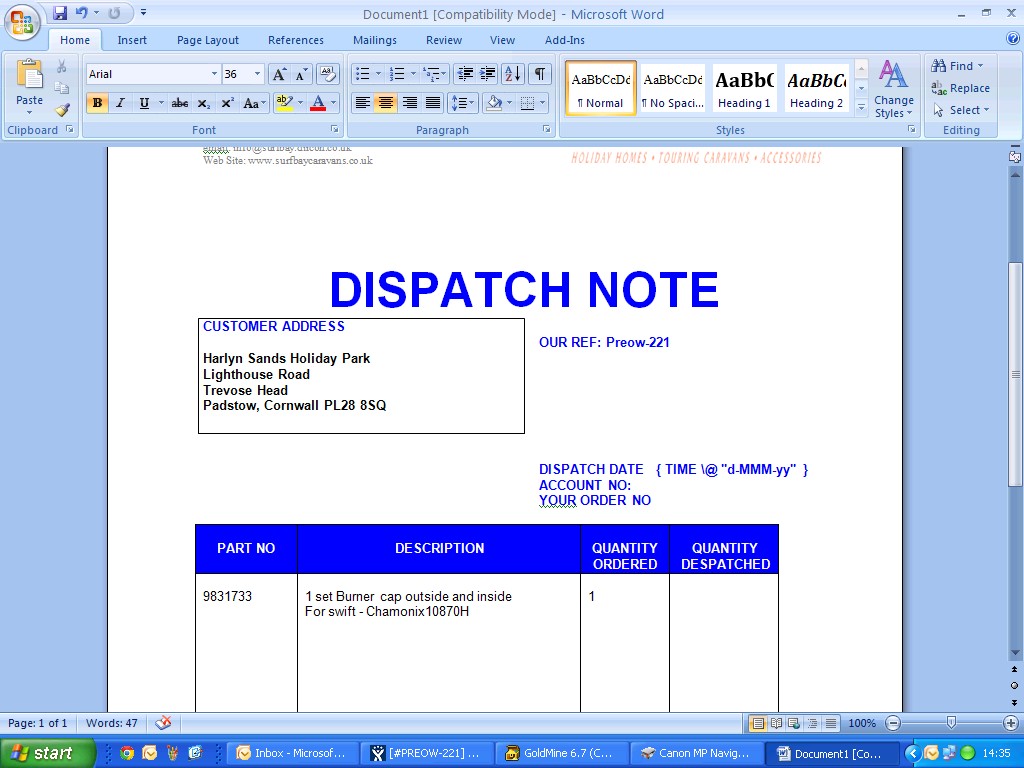Show paragraph marks
The width and height of the screenshot is (1024, 768).
pyautogui.click(x=539, y=74)
